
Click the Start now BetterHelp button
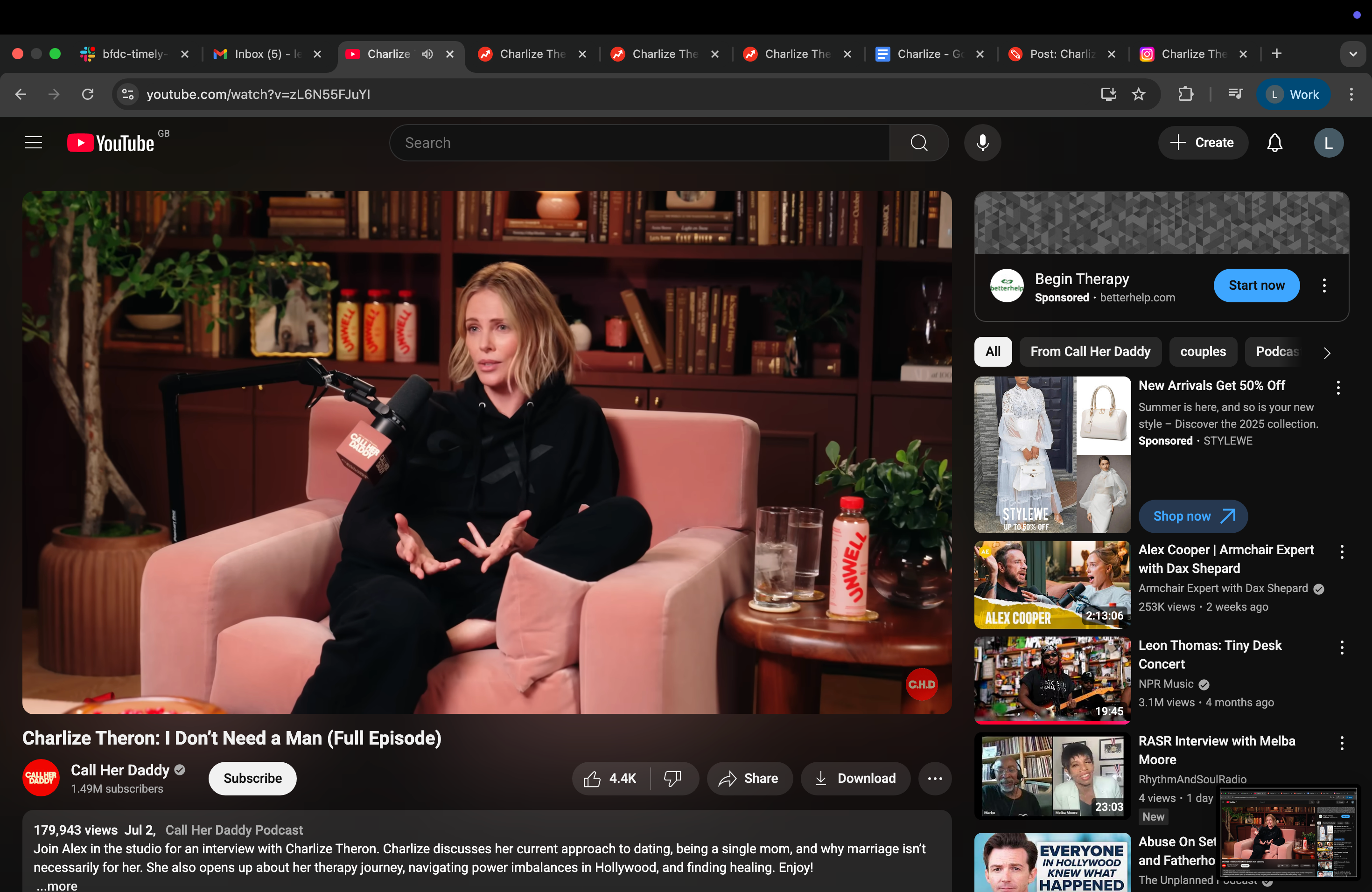1256,285
